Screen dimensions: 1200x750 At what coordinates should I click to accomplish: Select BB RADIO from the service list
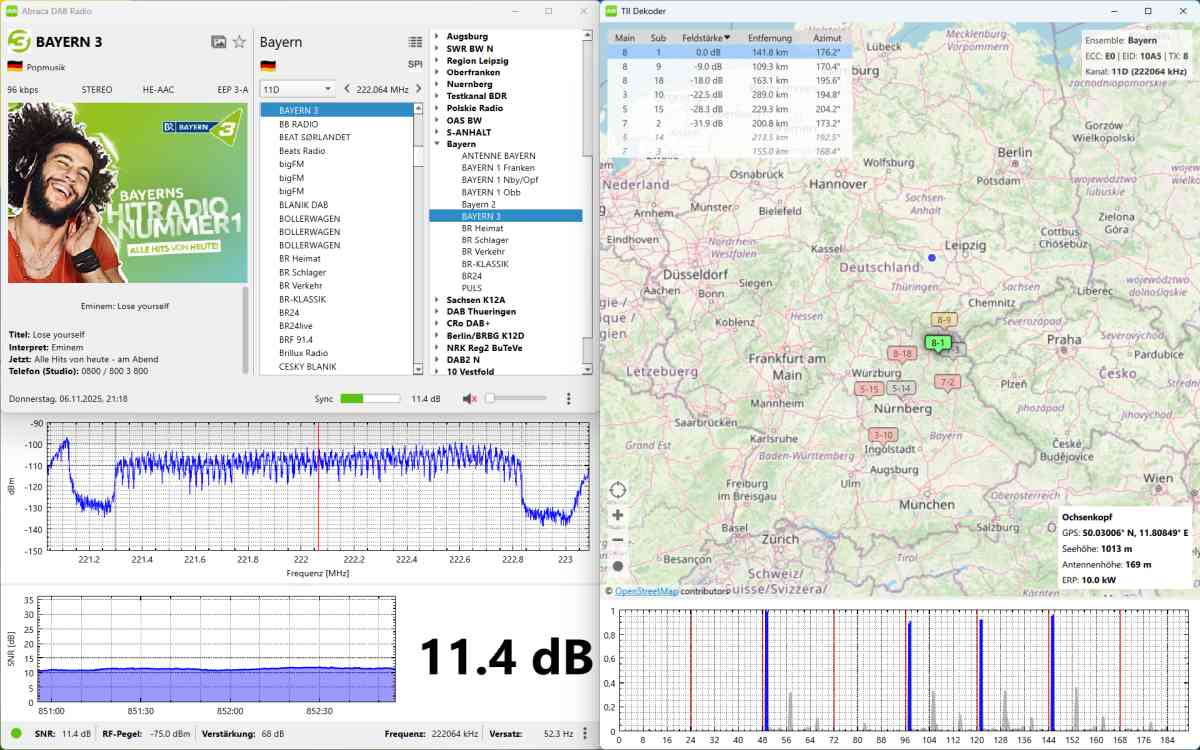tap(297, 124)
